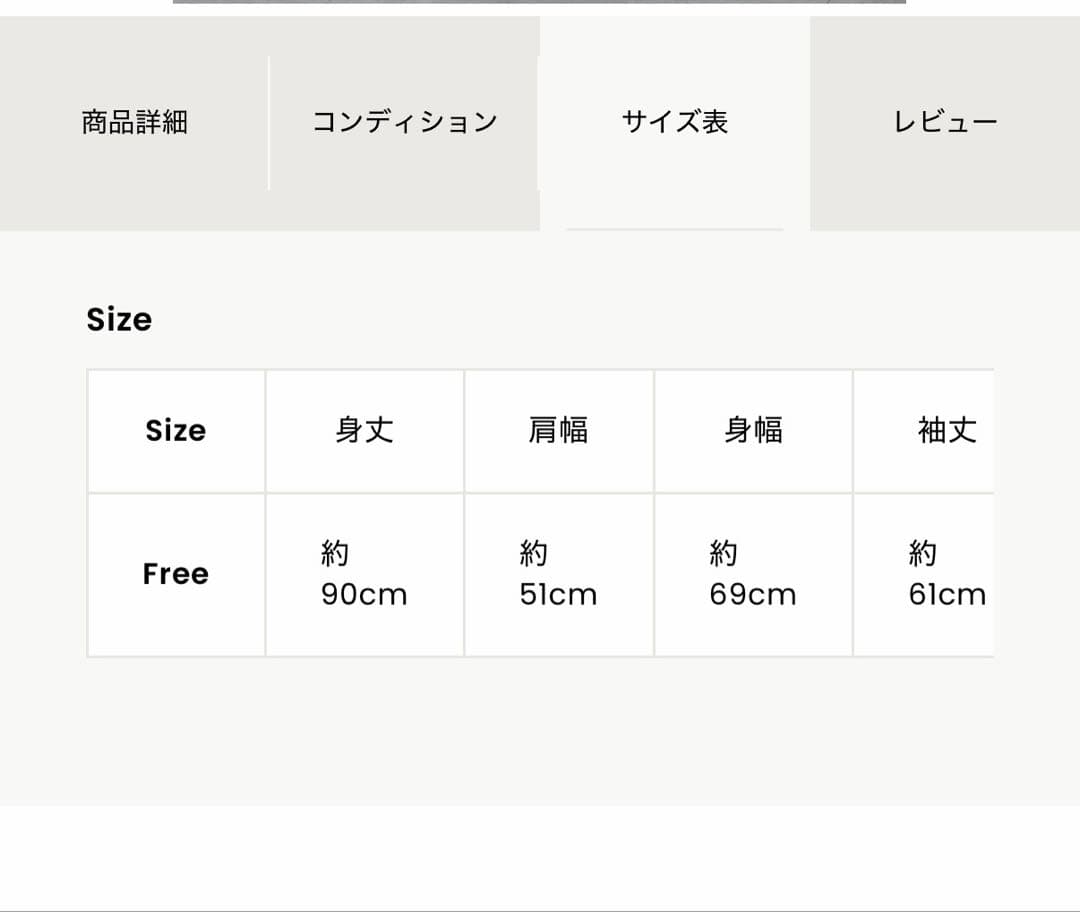Click the 約69cm measurement cell
1080x912 pixels.
point(752,574)
